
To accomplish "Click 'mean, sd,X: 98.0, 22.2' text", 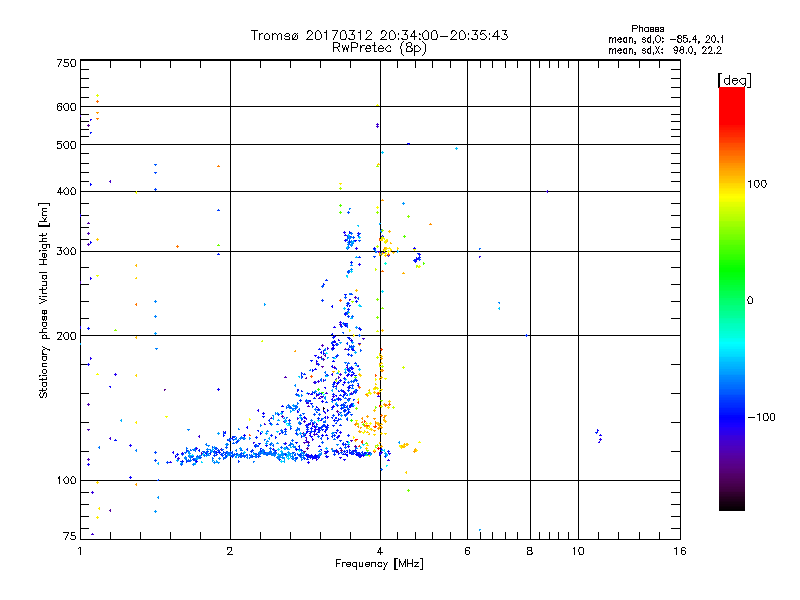I will [x=665, y=50].
